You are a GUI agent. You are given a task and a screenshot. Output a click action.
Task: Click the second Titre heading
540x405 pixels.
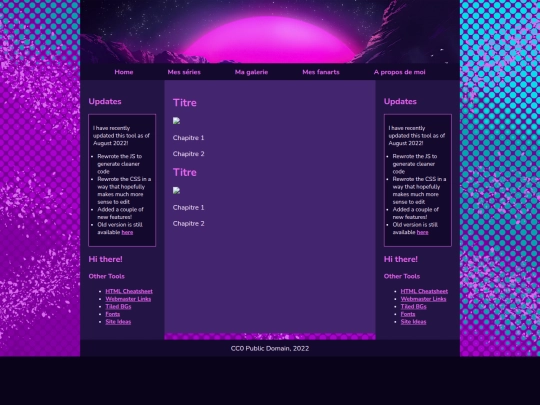coord(185,173)
